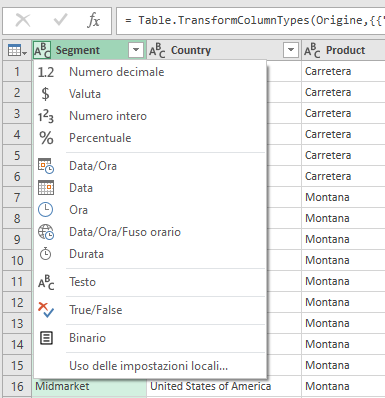Click the Montana cell in row 7
The width and height of the screenshot is (385, 398).
tap(343, 197)
